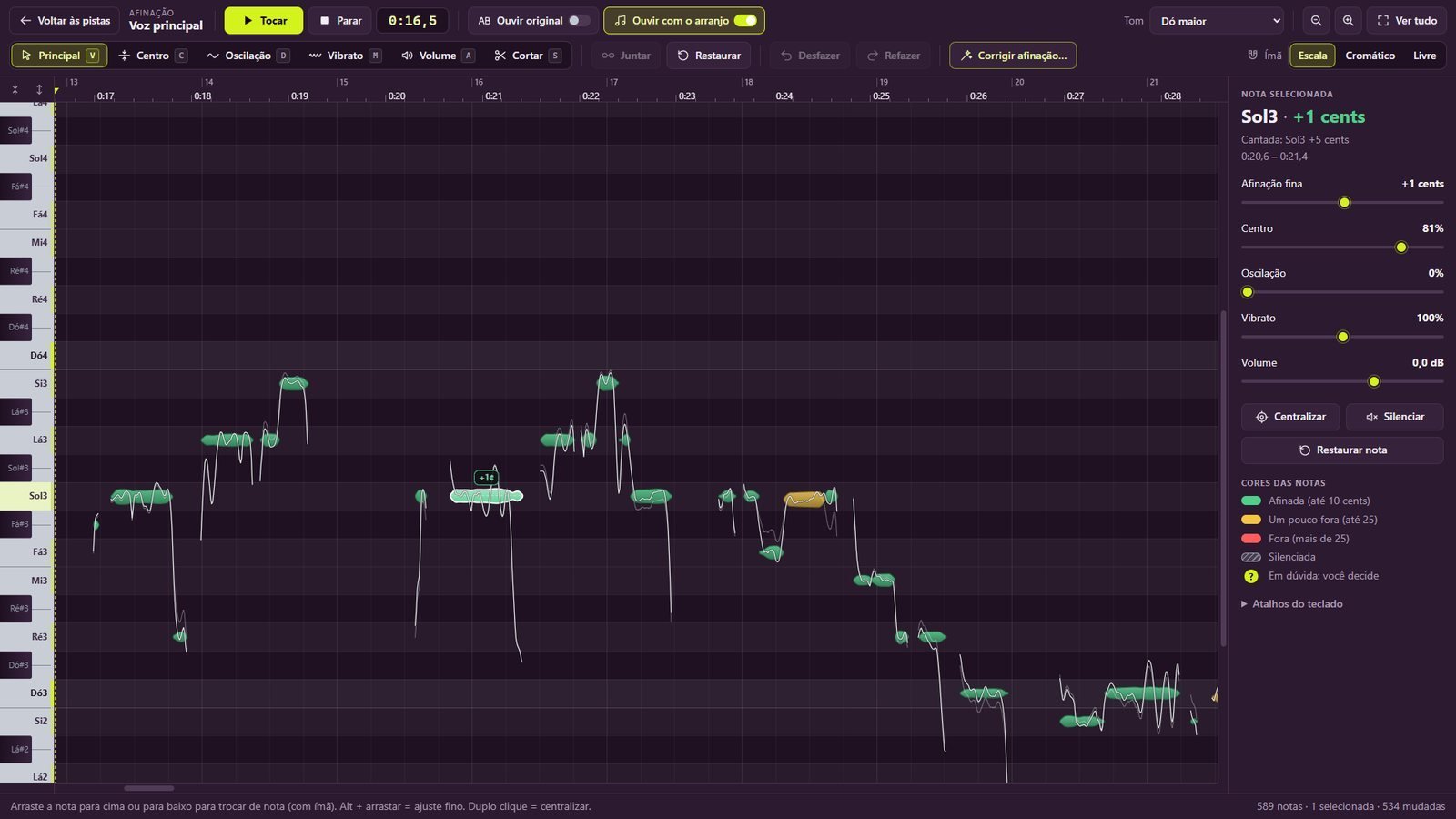The image size is (1456, 819).
Task: Switch to Livre mode
Action: coord(1424,56)
